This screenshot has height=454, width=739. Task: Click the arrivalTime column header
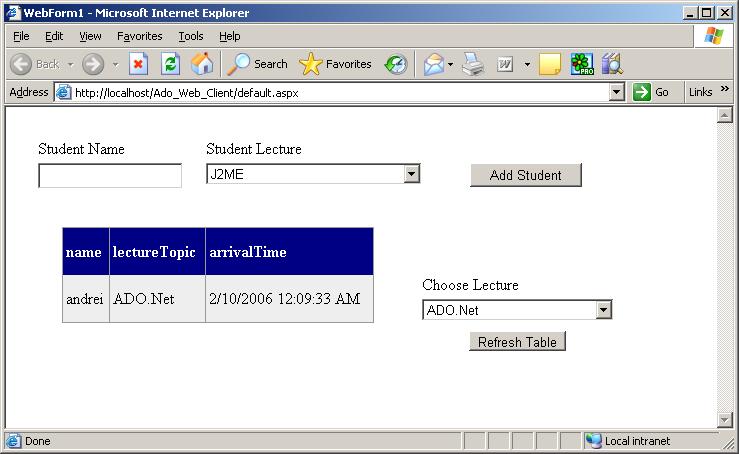pos(289,252)
